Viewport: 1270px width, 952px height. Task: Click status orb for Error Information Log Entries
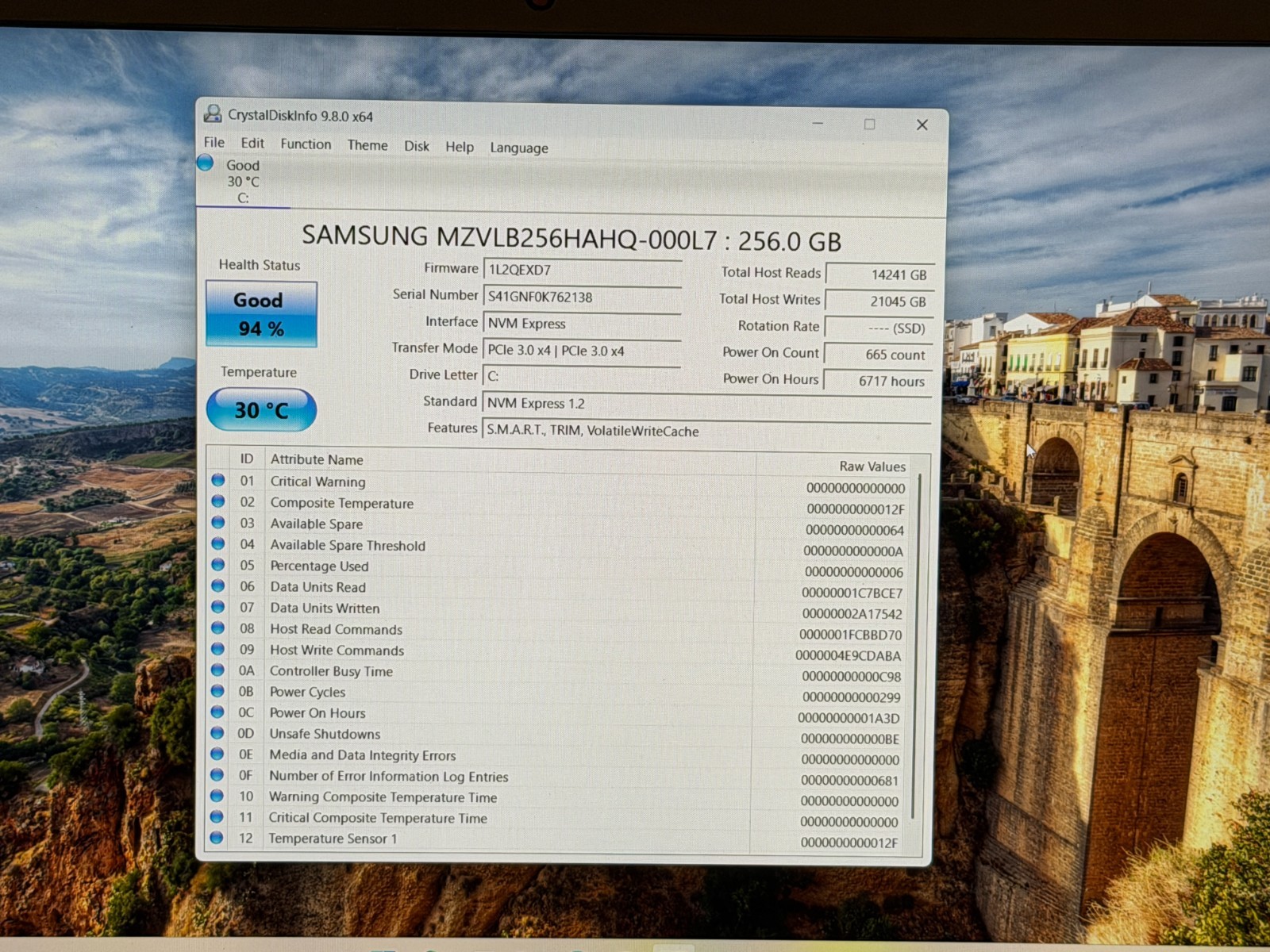pos(217,774)
